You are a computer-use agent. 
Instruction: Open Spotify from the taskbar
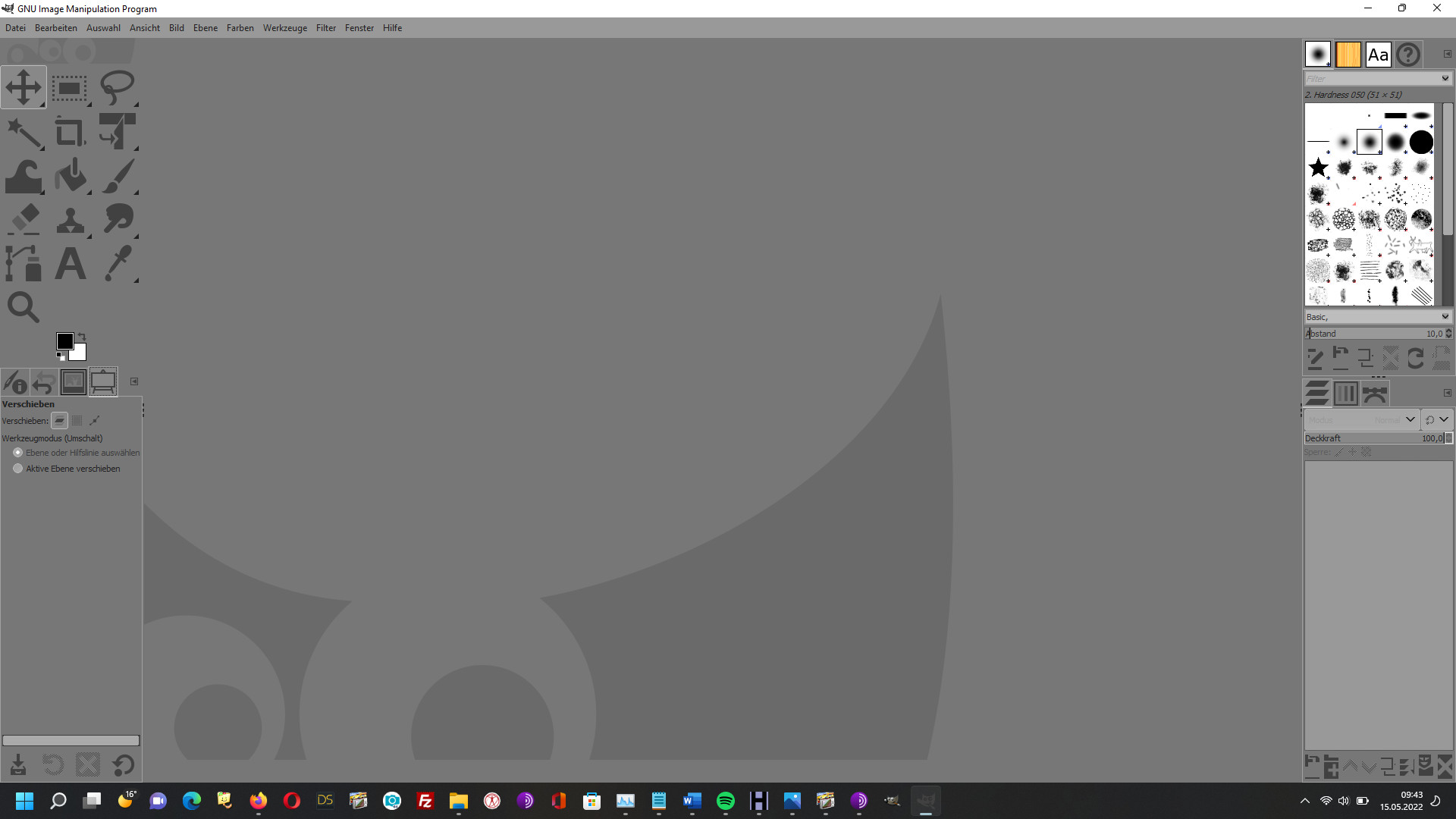point(725,801)
